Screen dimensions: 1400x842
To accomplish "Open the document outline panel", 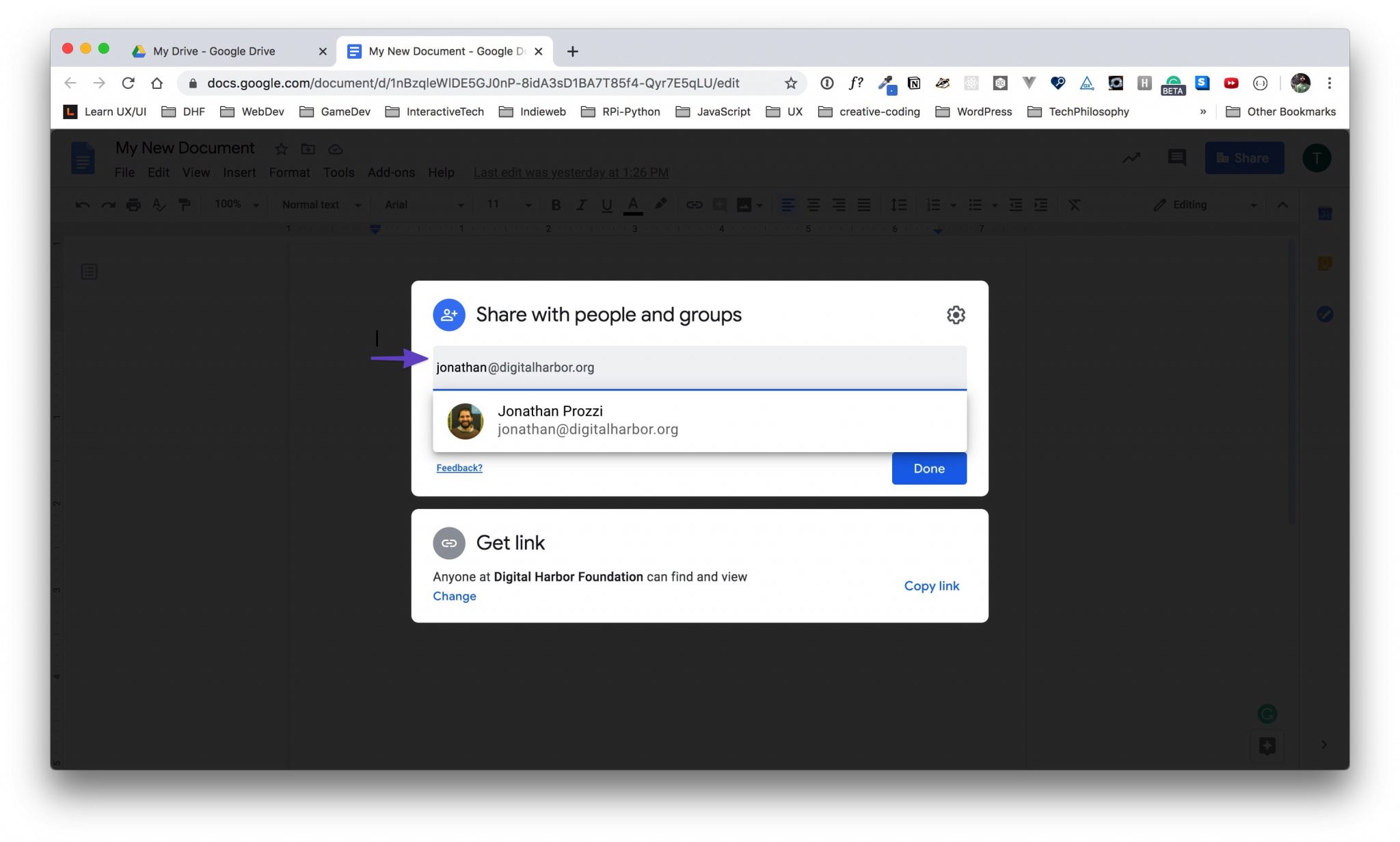I will pos(90,272).
